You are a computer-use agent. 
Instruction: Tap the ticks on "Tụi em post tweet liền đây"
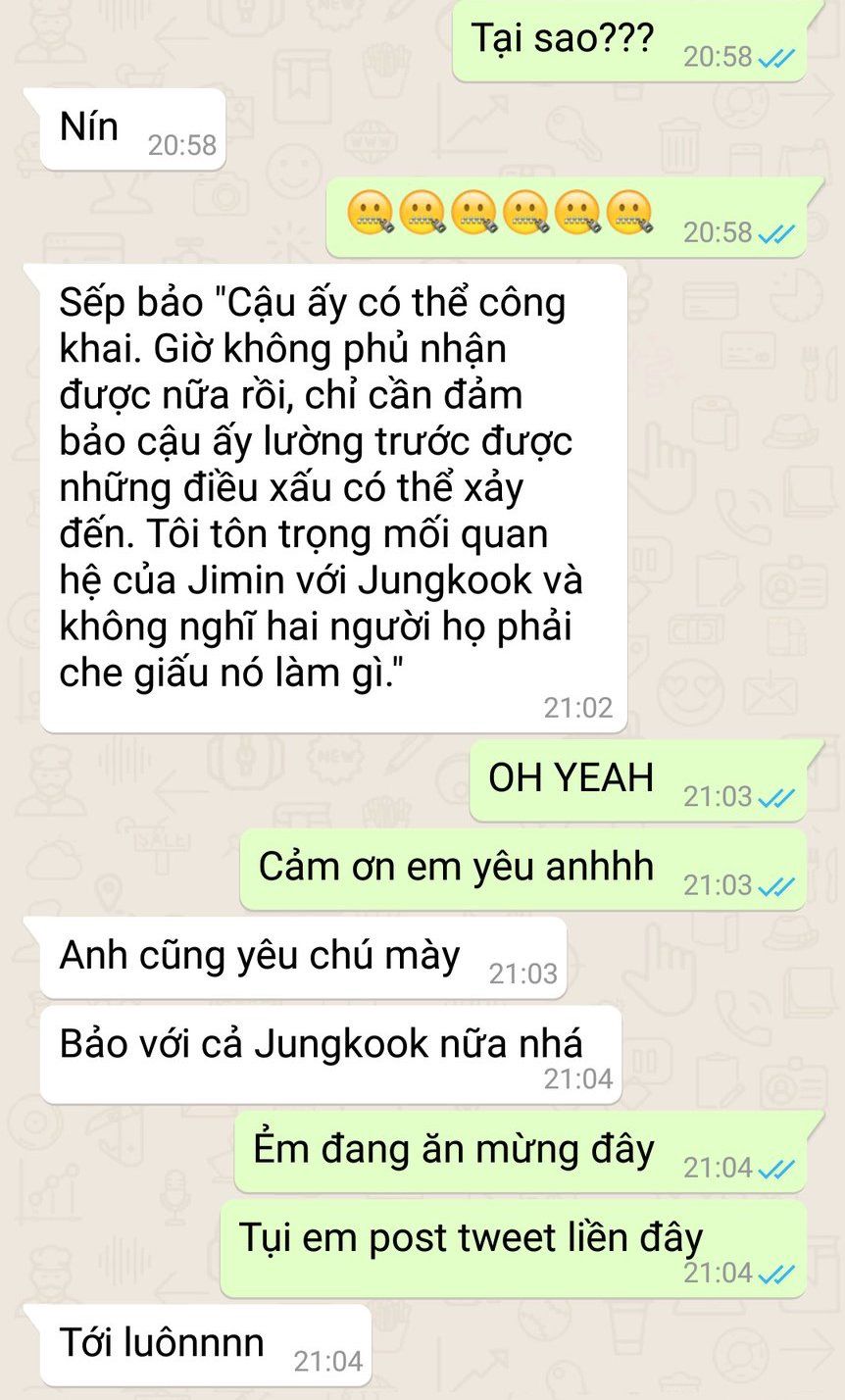coord(775,1275)
